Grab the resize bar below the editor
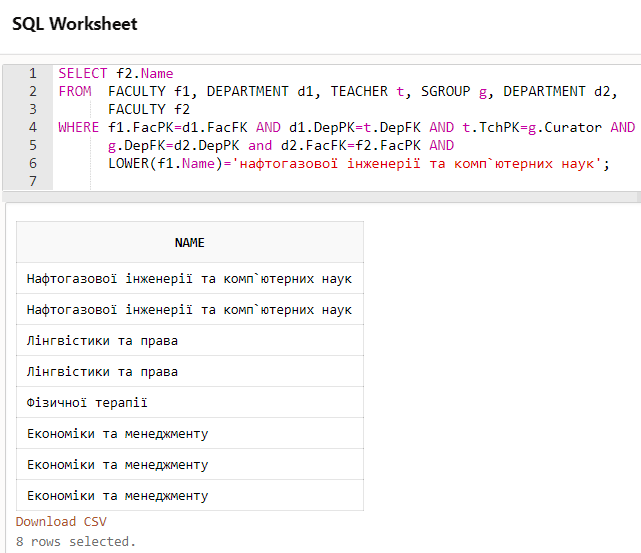Image resolution: width=641 pixels, height=553 pixels. 320,197
